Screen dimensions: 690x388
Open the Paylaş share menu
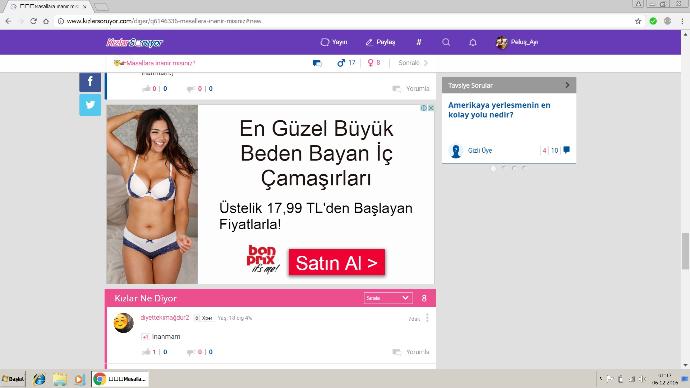(380, 42)
